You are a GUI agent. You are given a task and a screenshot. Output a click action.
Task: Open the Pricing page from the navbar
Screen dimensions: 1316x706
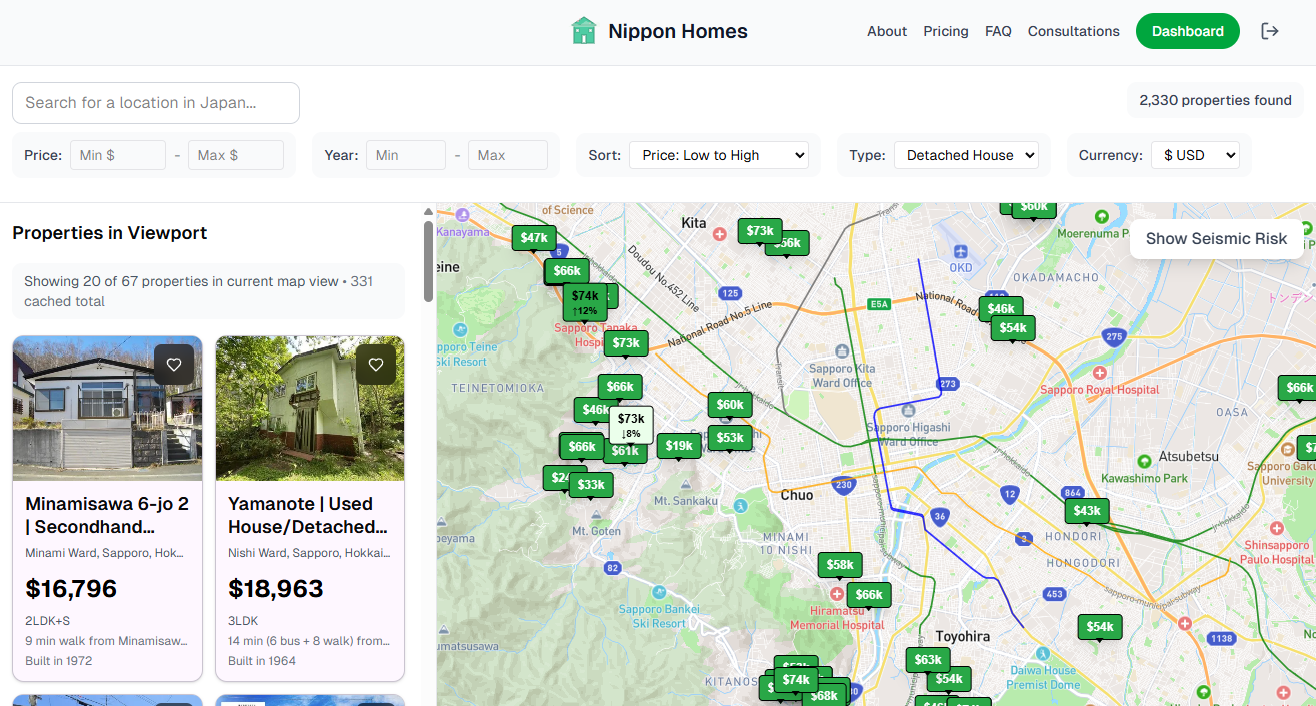click(945, 31)
